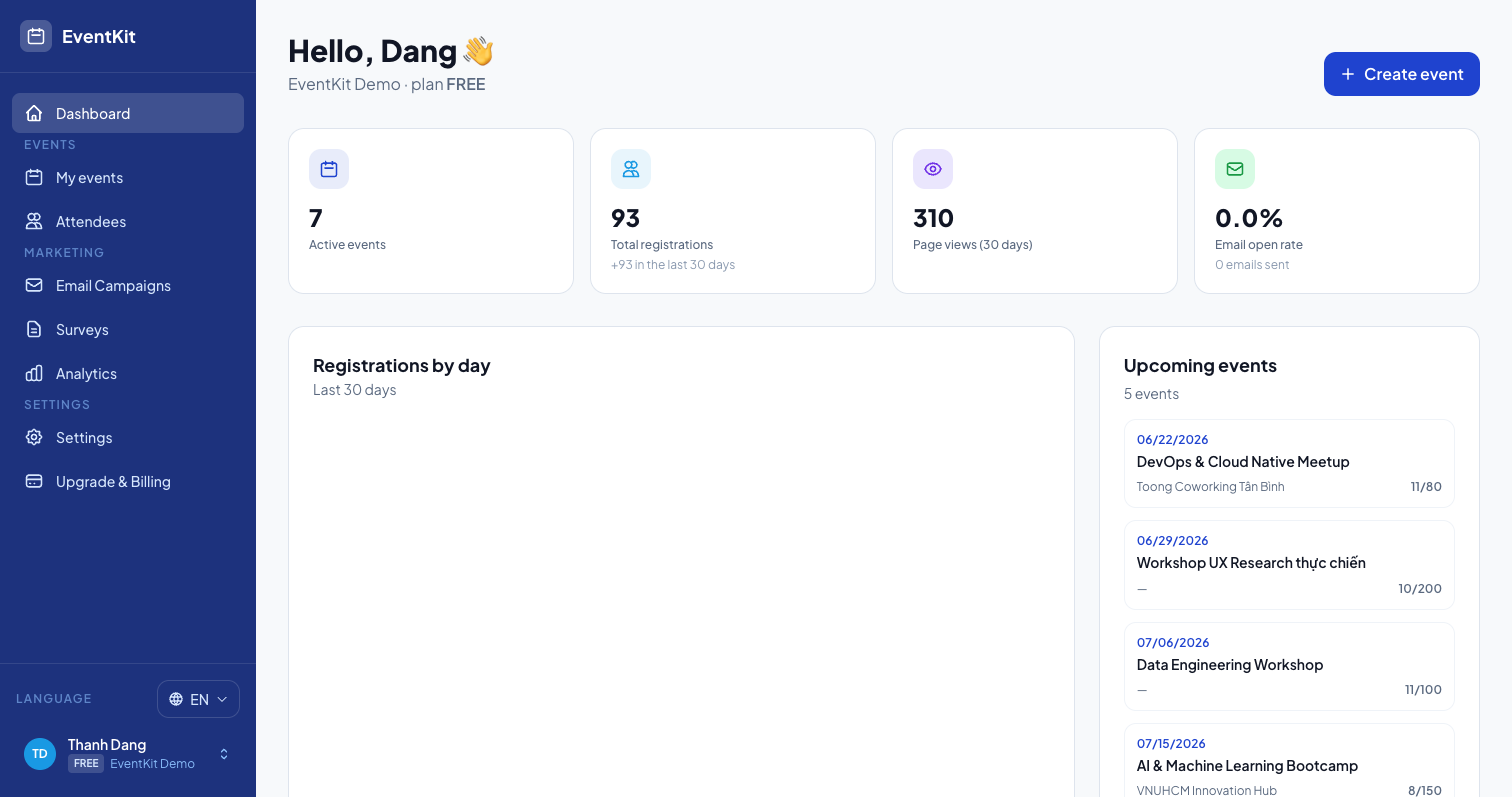Click the My events calendar icon
Viewport: 1512px width, 797px height.
[x=34, y=177]
